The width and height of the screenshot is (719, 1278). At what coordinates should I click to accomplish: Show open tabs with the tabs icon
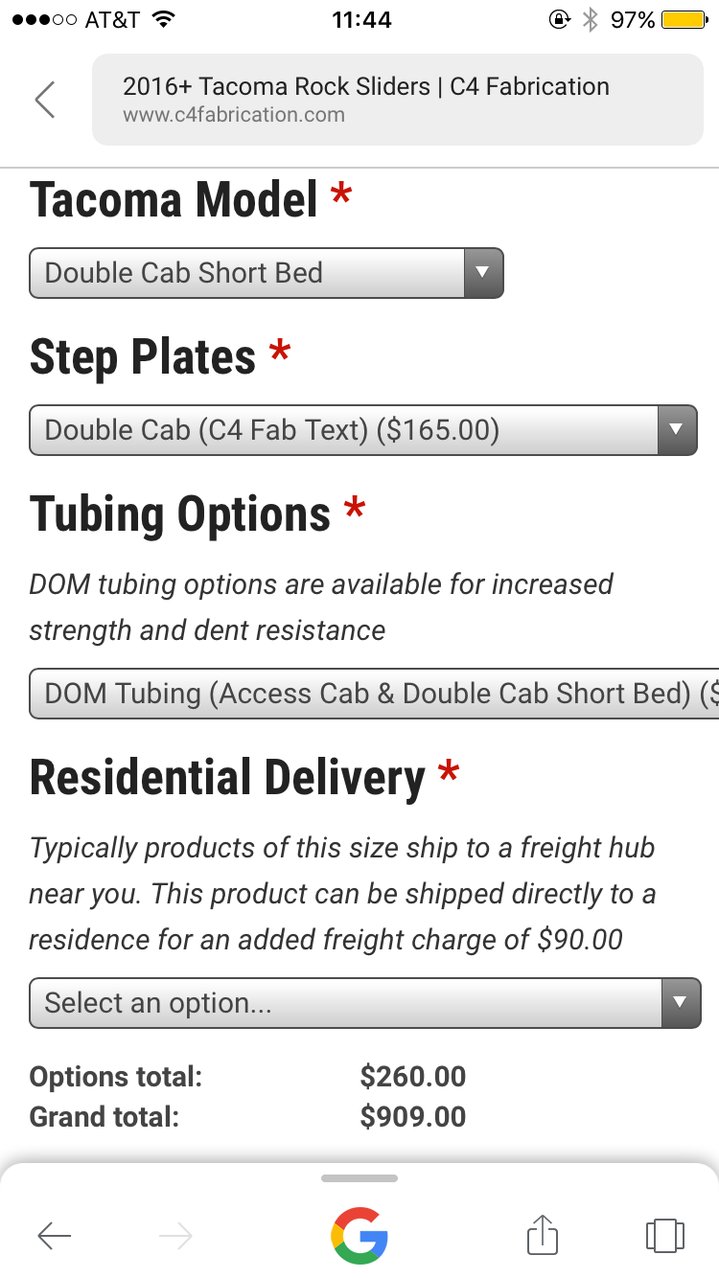point(665,1236)
